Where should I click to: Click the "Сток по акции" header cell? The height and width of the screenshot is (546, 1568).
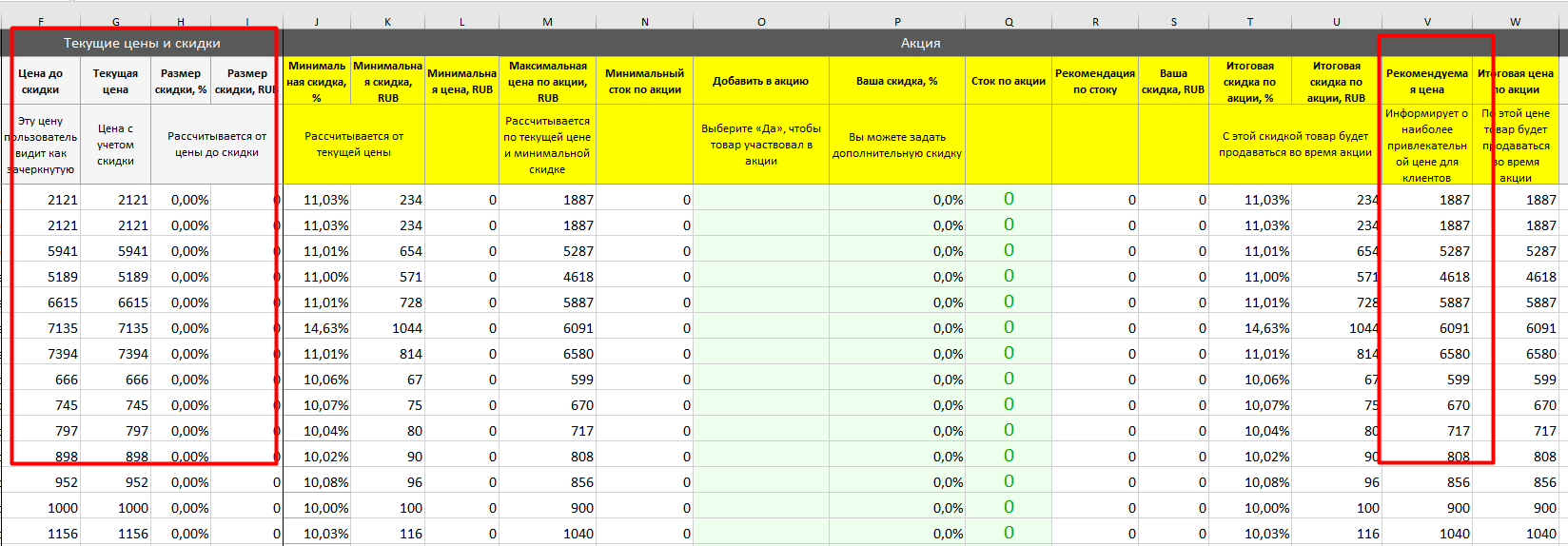click(x=1008, y=81)
